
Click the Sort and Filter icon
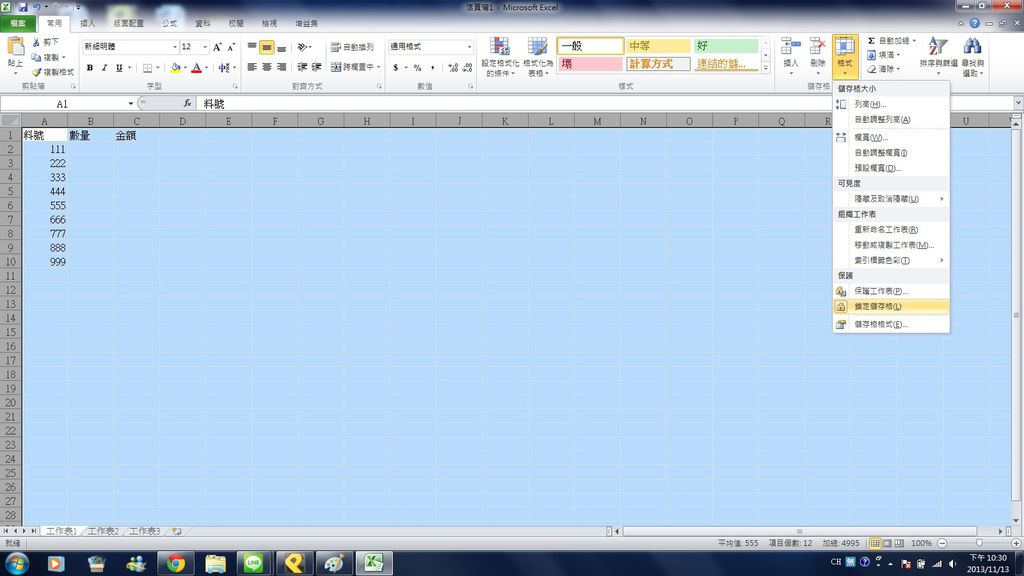click(x=938, y=46)
